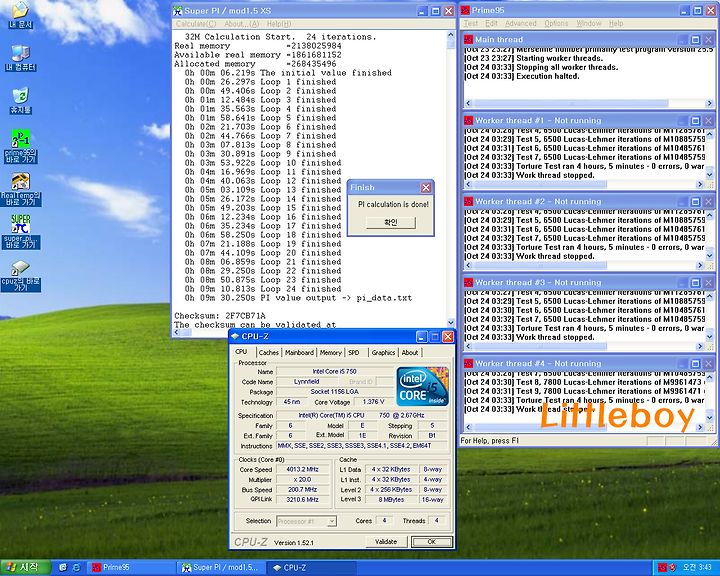Switch to Super PI from the taskbar

pos(221,568)
